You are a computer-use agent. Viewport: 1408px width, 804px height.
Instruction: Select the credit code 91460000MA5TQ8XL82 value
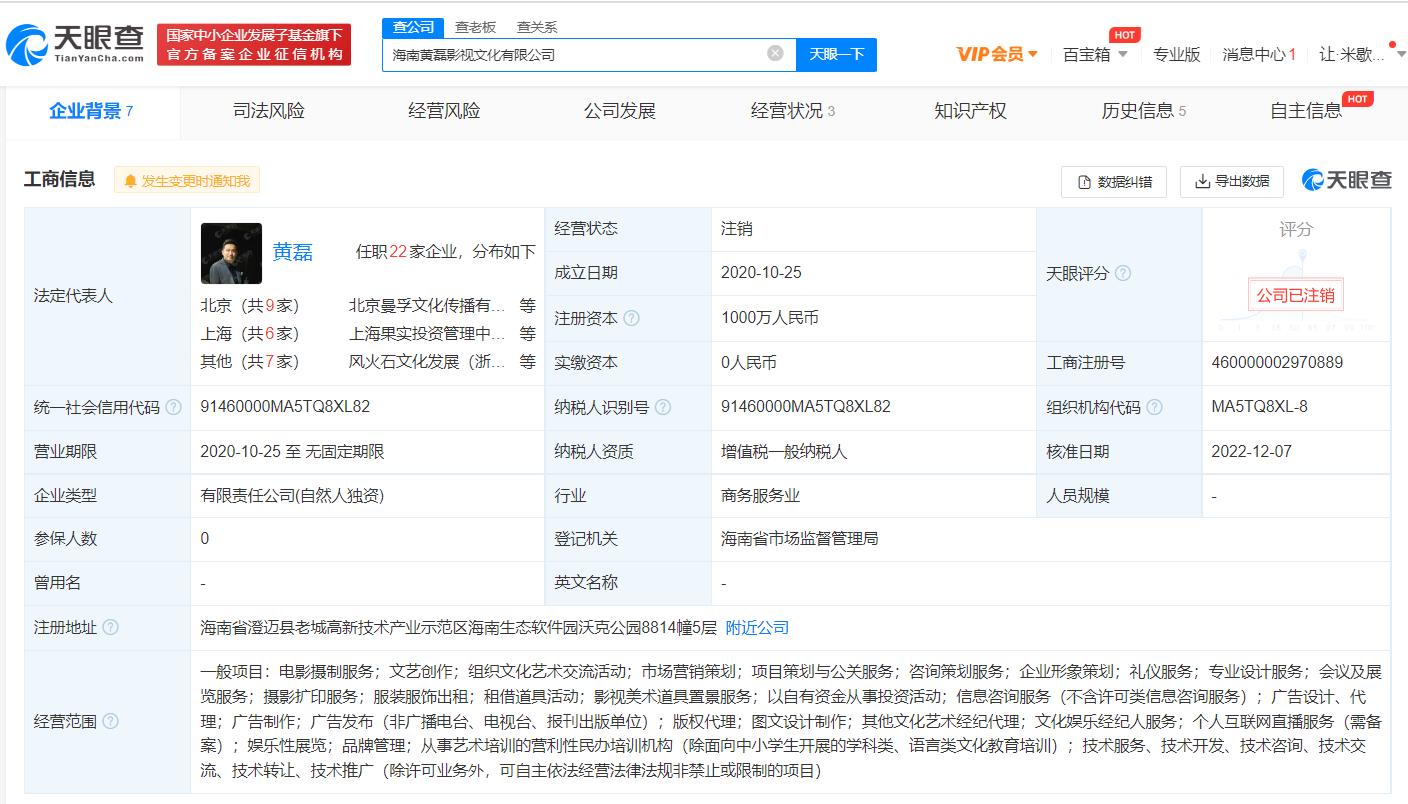[285, 407]
